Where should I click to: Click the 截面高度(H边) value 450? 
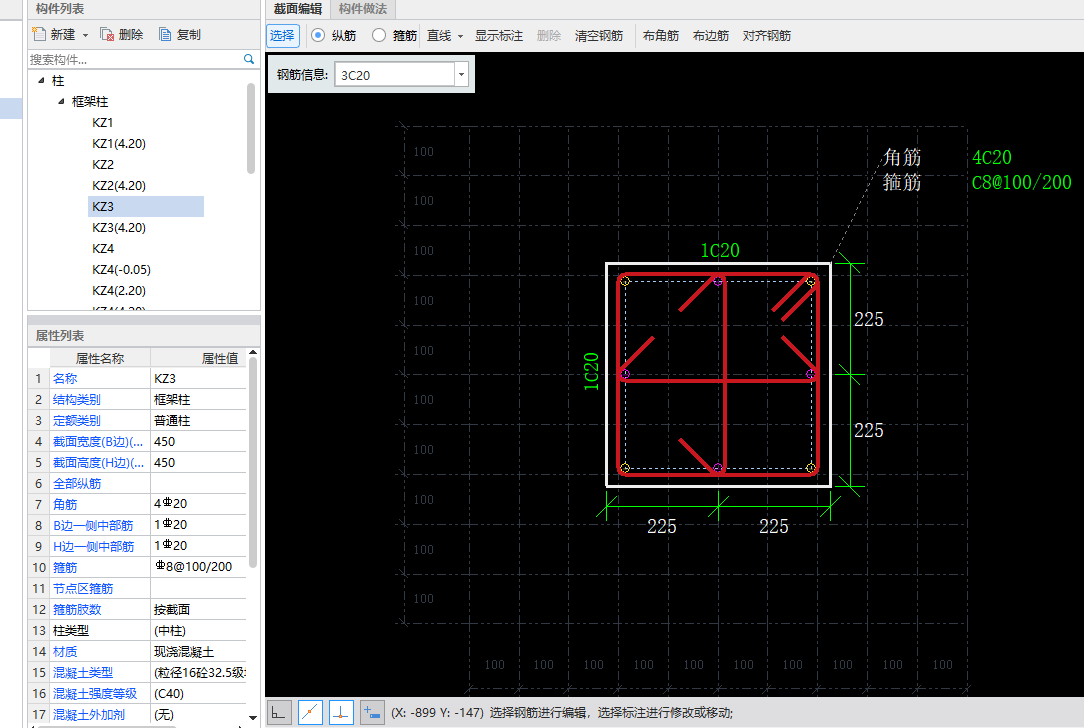pyautogui.click(x=198, y=463)
